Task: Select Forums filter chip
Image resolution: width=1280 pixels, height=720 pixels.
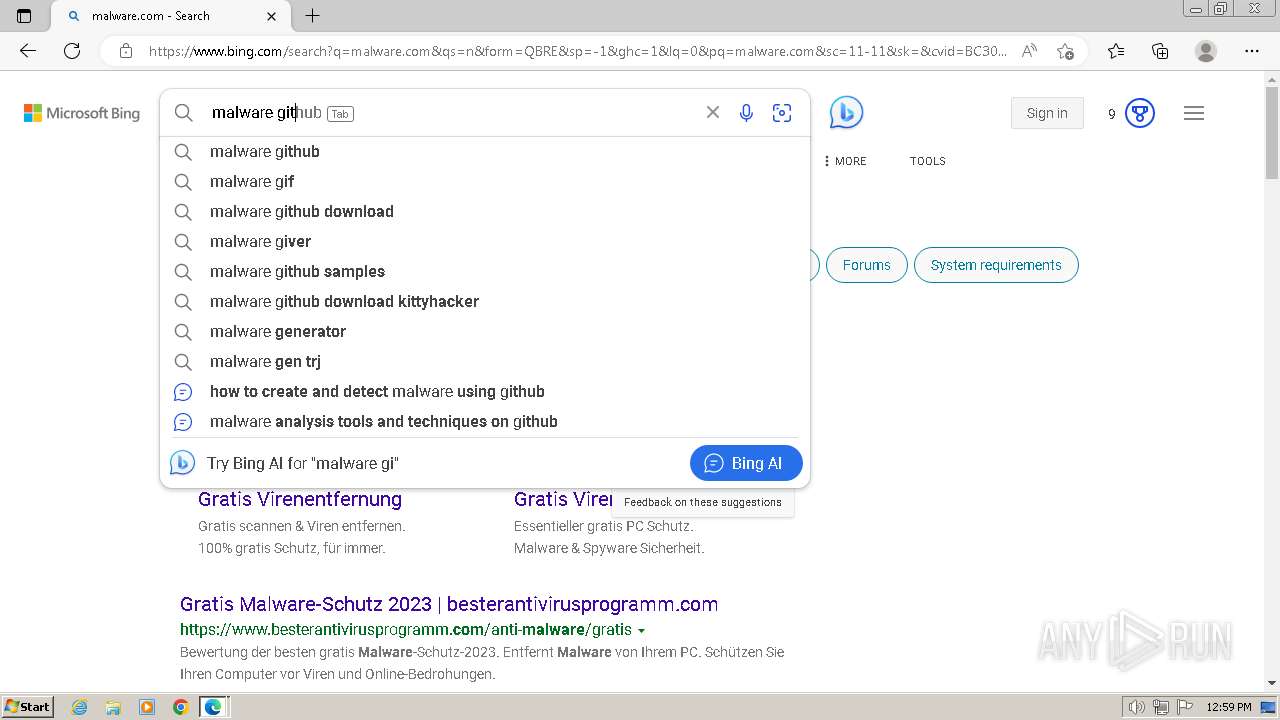Action: coord(866,265)
